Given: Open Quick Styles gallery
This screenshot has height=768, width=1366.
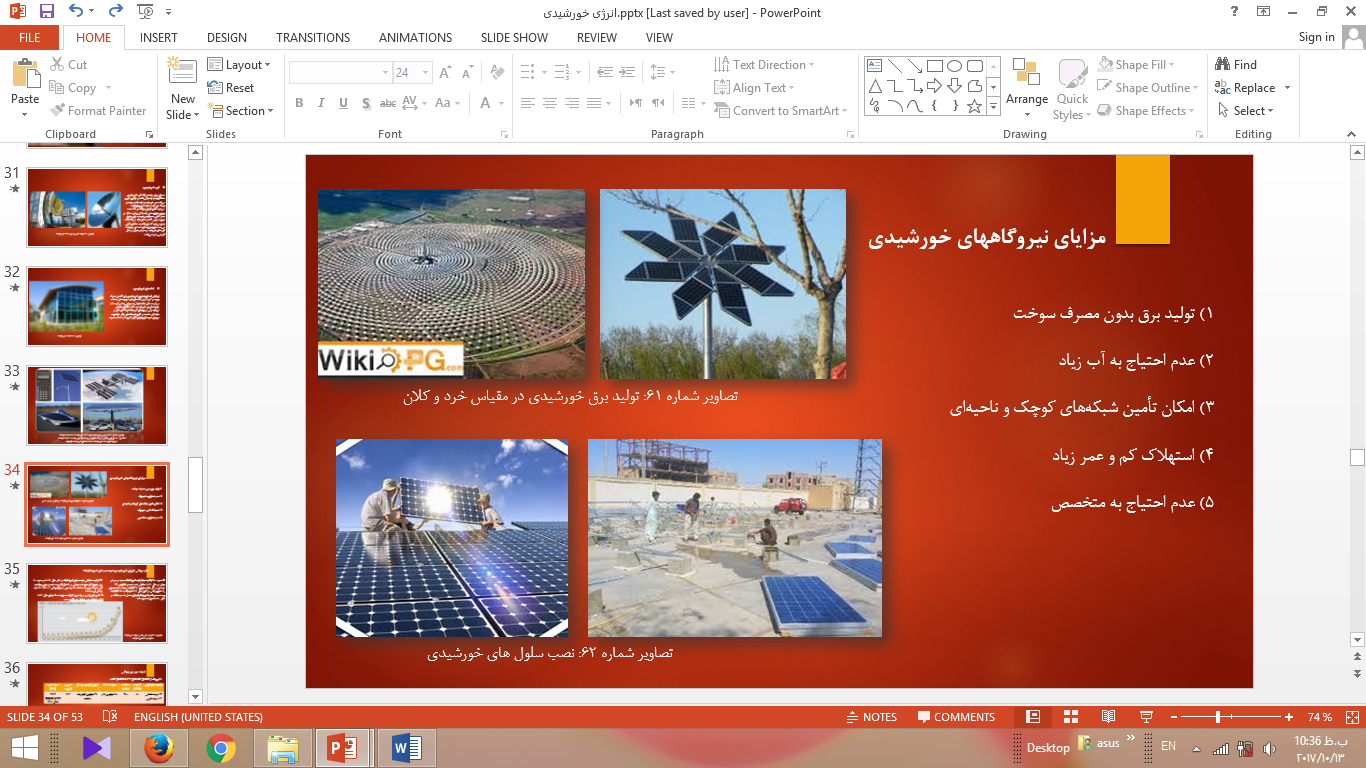Looking at the screenshot, I should pyautogui.click(x=1072, y=88).
